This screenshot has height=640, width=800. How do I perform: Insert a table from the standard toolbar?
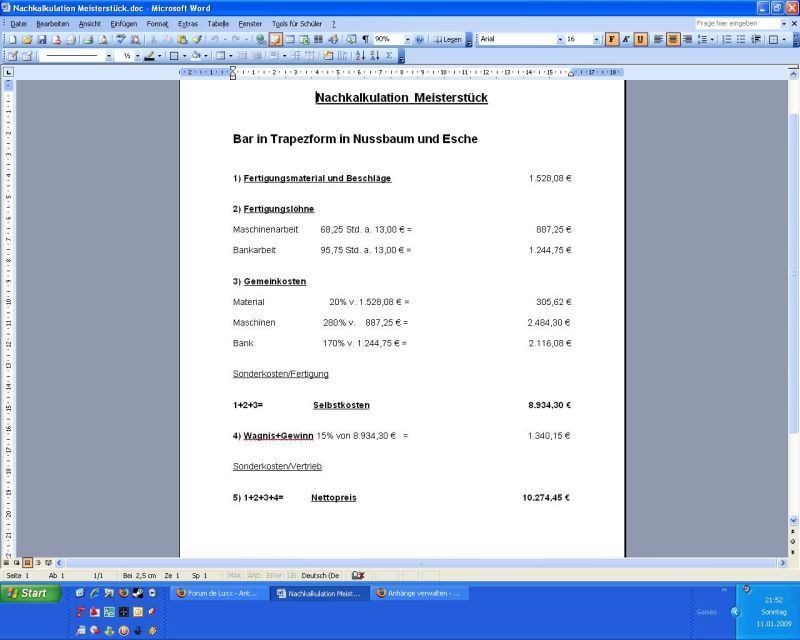[x=290, y=39]
